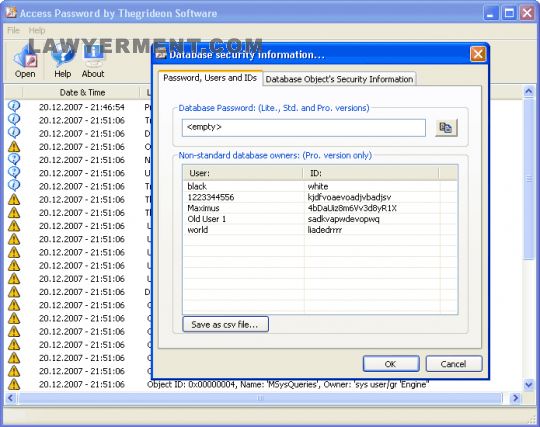Copy the database password with the clipboard icon

(446, 128)
